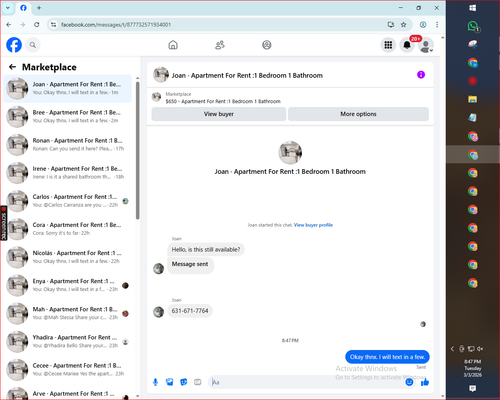The image size is (500, 400).
Task: Open account profile menu
Action: pos(426,45)
